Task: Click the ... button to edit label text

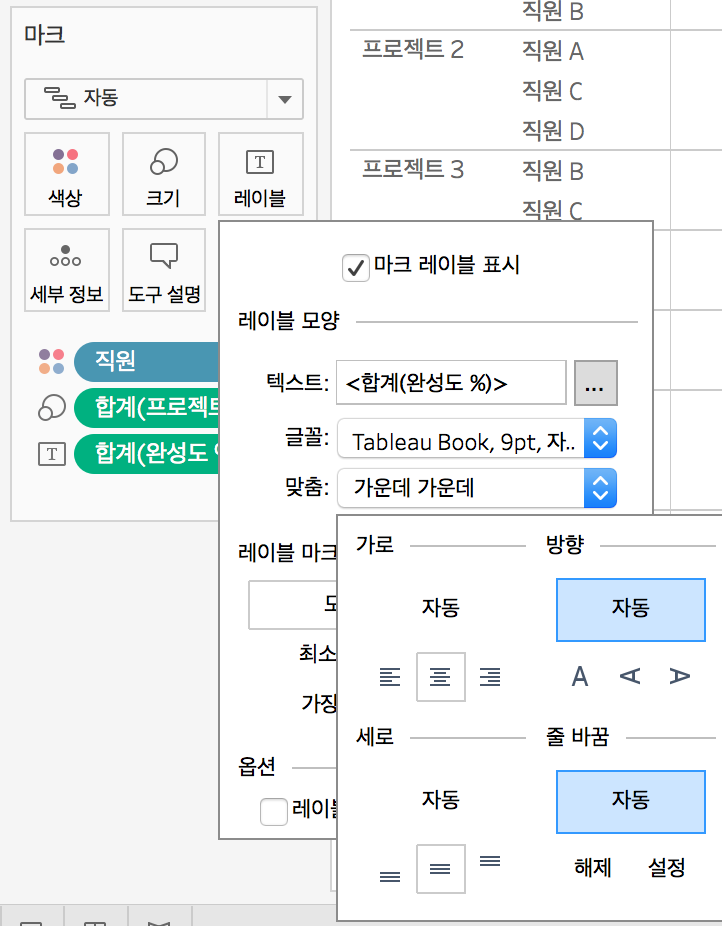Action: 596,383
